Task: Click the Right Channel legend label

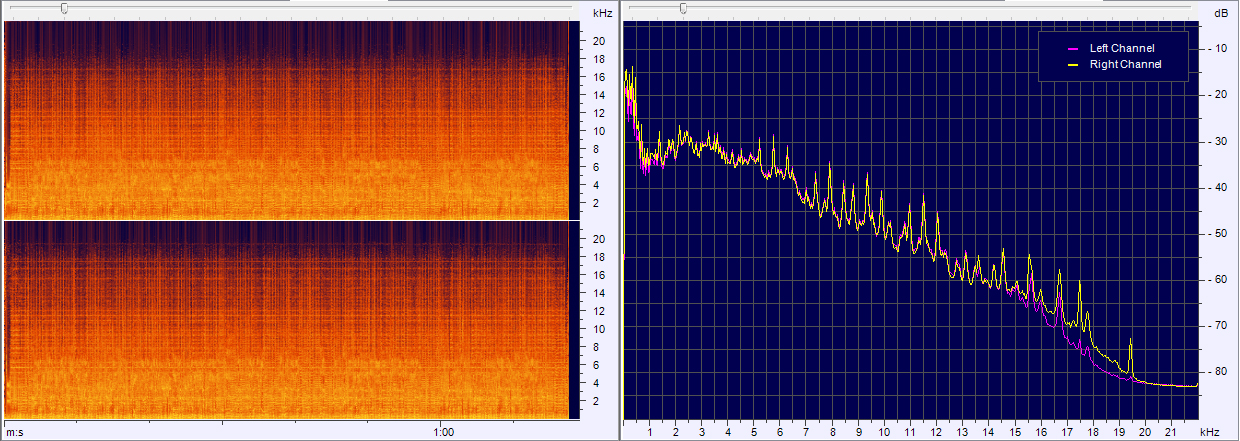Action: coord(1125,64)
